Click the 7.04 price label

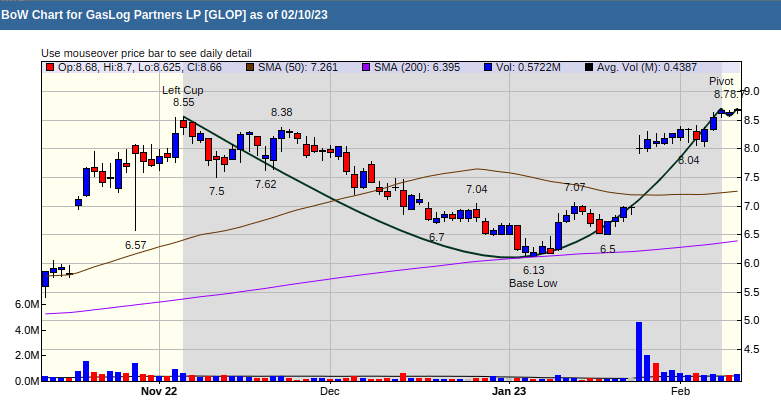[477, 189]
